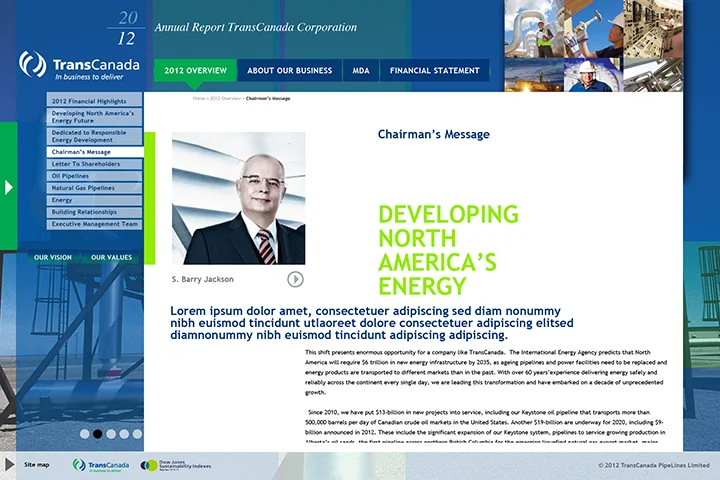This screenshot has height=480, width=720.
Task: Select Developing North America's Energy Future item
Action: coord(94,117)
